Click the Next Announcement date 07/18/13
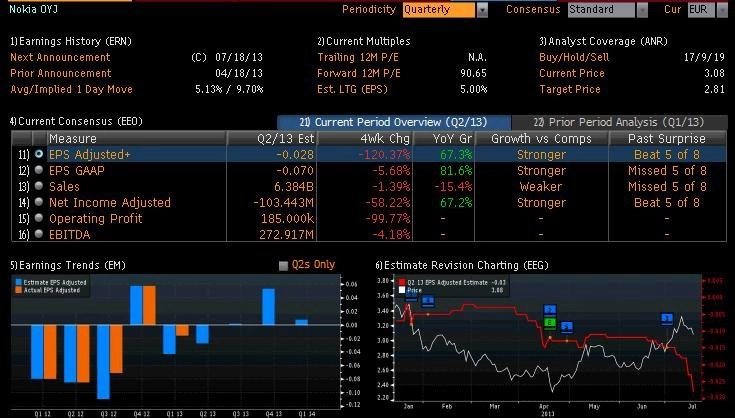Viewport: 735px width, 418px height. (x=239, y=57)
